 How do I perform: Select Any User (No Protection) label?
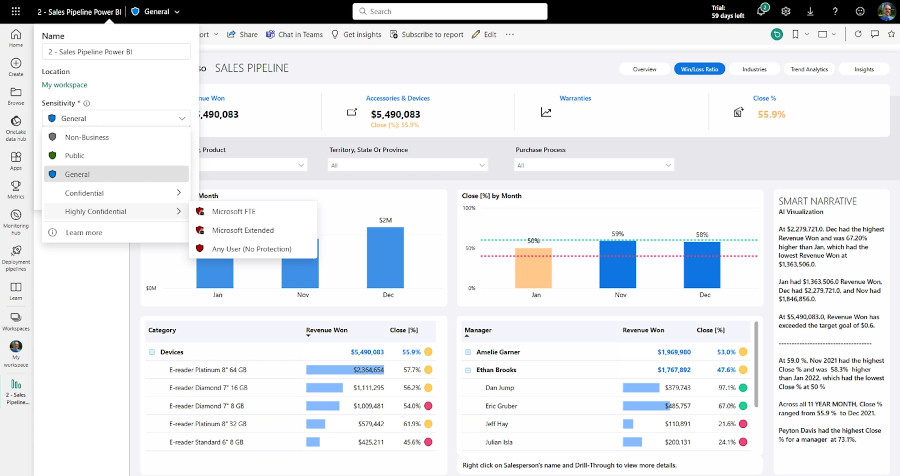pyautogui.click(x=253, y=249)
